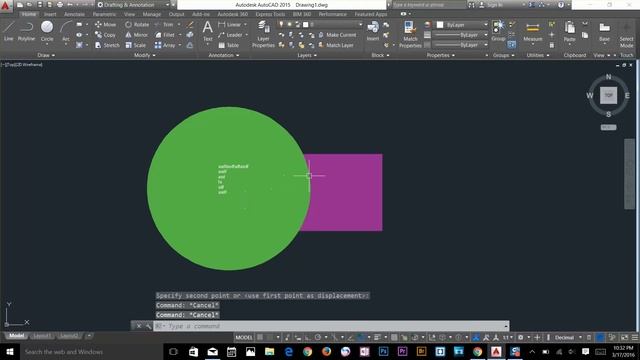
Task: Click the AutoCAD application menu logo
Action: point(5,6)
